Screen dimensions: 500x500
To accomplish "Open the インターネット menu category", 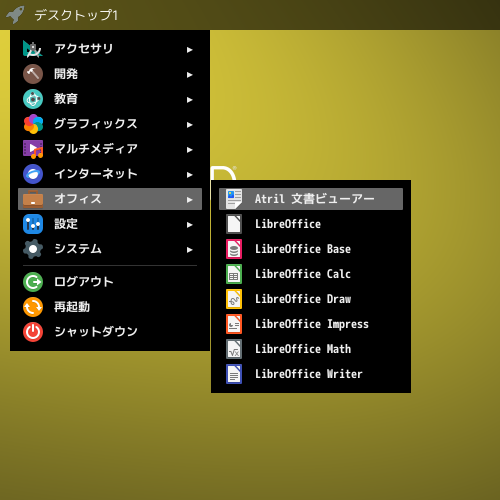I will pyautogui.click(x=110, y=174).
